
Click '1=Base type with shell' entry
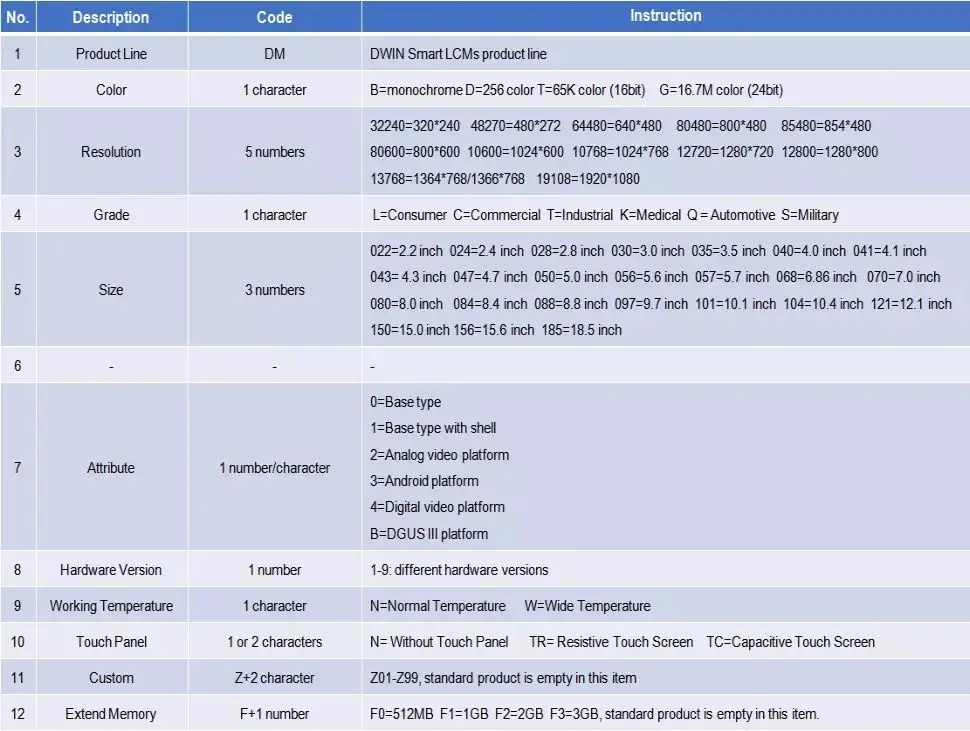(433, 428)
